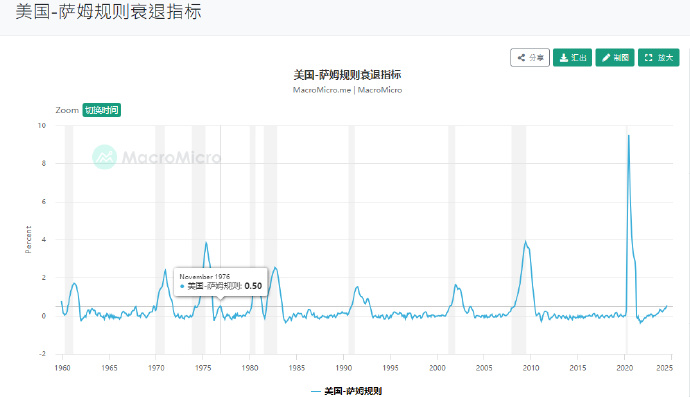This screenshot has width=690, height=397.
Task: Click the x-axis label 2000
Action: pos(437,368)
